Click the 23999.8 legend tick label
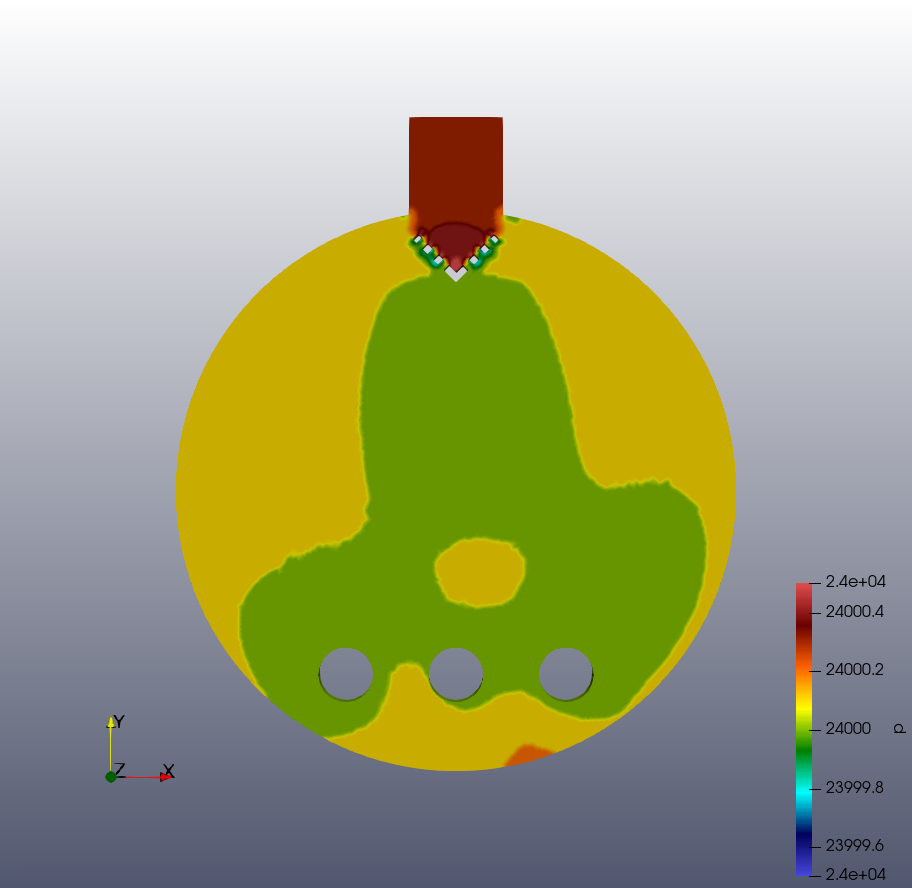Screen dimensions: 912x888 click(854, 788)
